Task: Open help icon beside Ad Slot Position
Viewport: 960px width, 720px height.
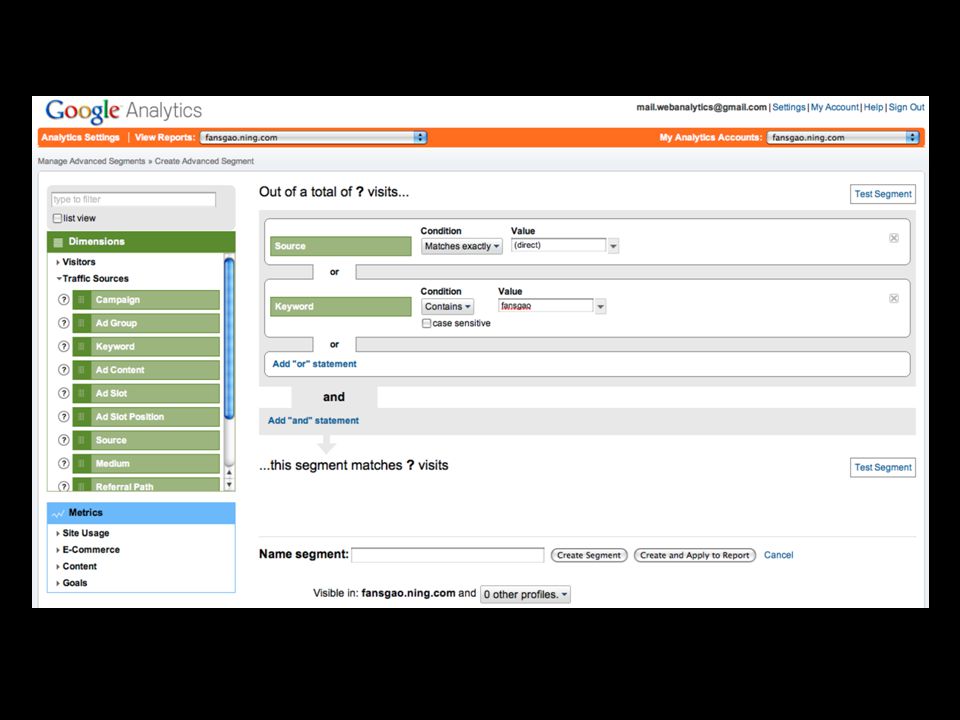Action: [x=63, y=417]
